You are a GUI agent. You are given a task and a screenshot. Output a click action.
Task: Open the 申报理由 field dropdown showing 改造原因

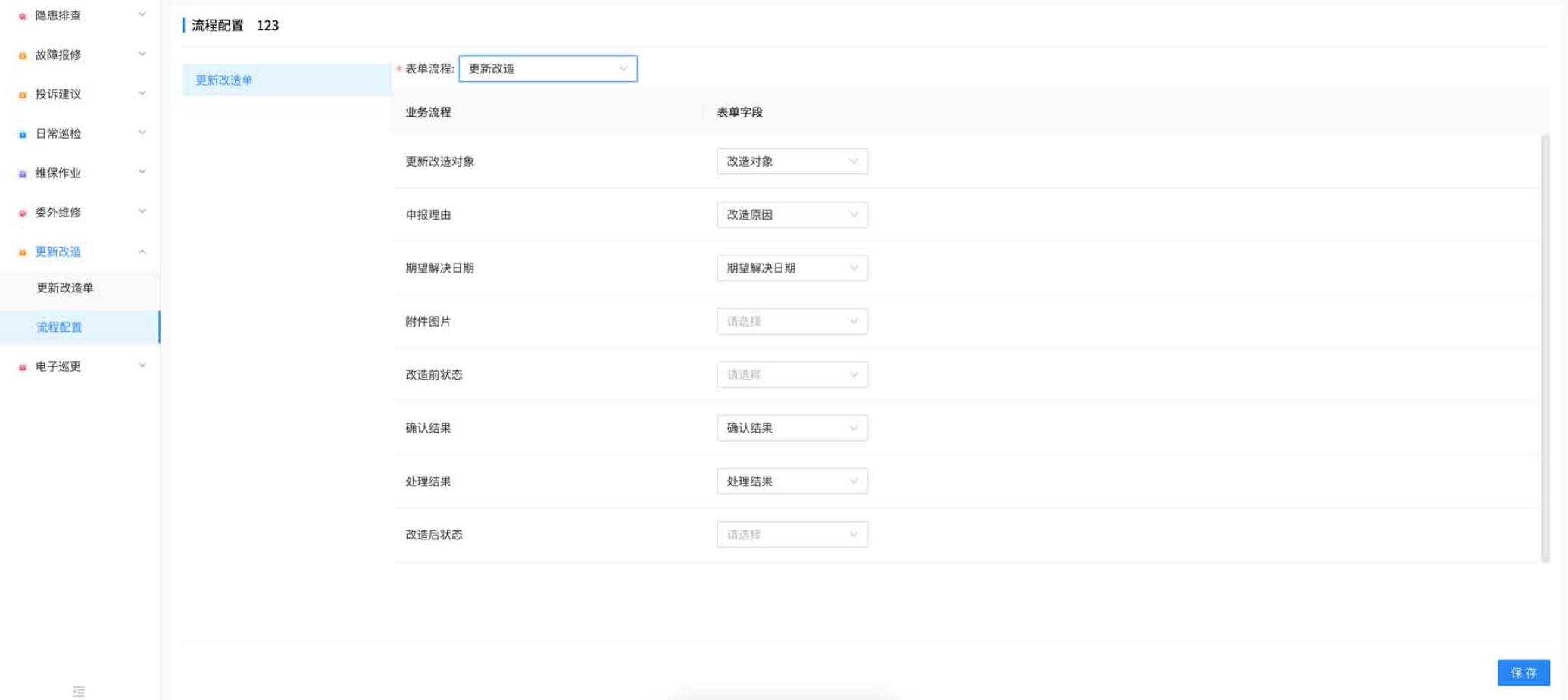coord(792,214)
